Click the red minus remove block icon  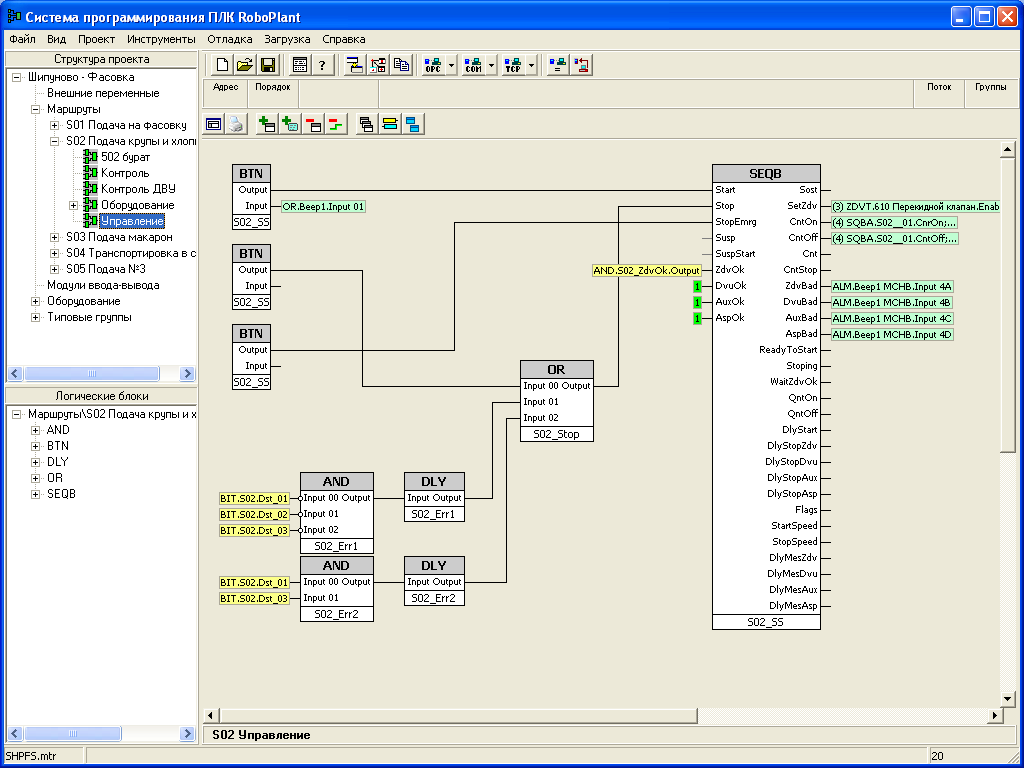coord(313,125)
